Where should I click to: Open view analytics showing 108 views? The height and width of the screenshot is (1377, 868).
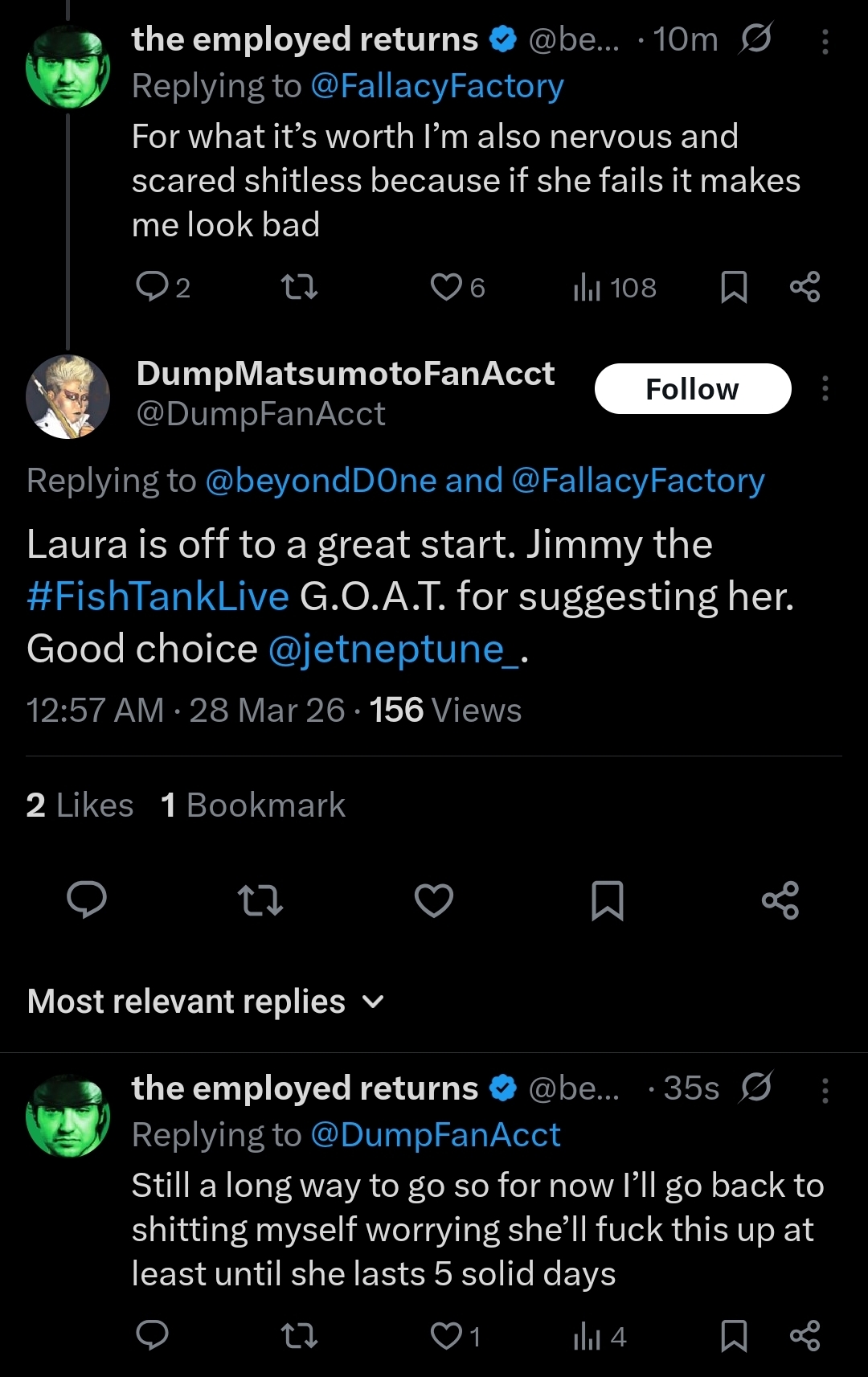[x=615, y=287]
